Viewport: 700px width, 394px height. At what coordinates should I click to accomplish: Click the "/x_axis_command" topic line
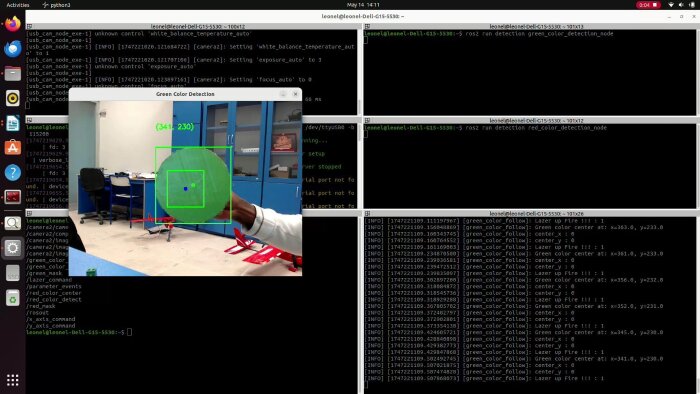pos(50,319)
